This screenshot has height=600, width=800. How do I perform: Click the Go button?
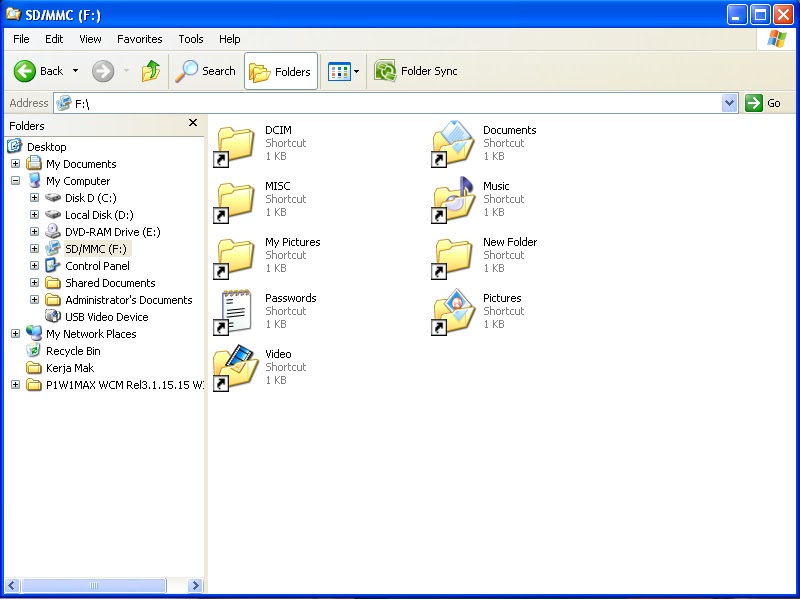click(x=762, y=103)
